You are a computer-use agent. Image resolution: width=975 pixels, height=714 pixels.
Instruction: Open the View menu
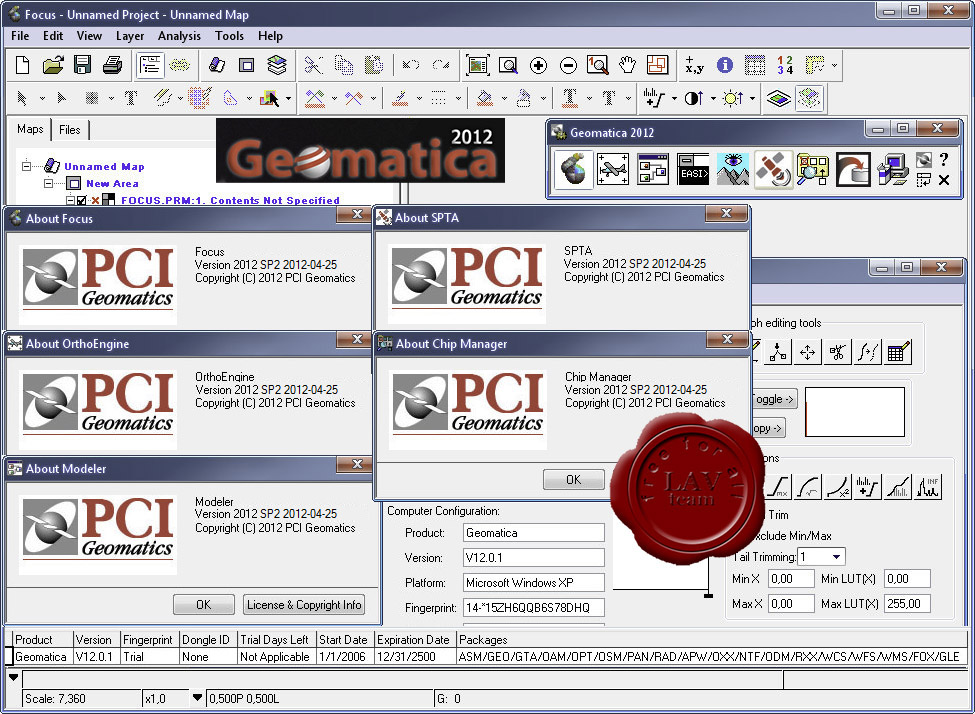click(90, 36)
